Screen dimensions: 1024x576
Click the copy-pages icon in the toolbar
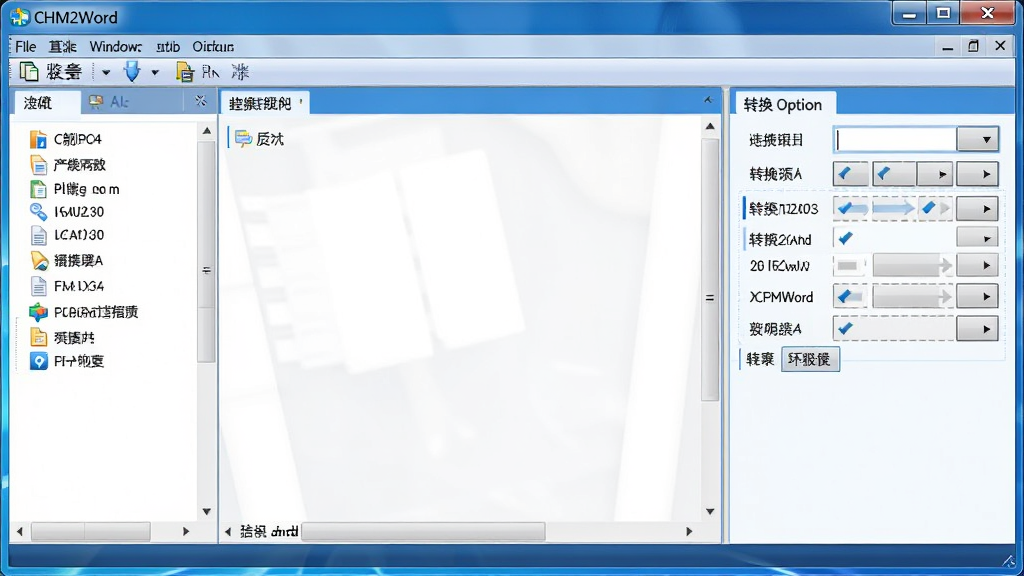coord(29,71)
